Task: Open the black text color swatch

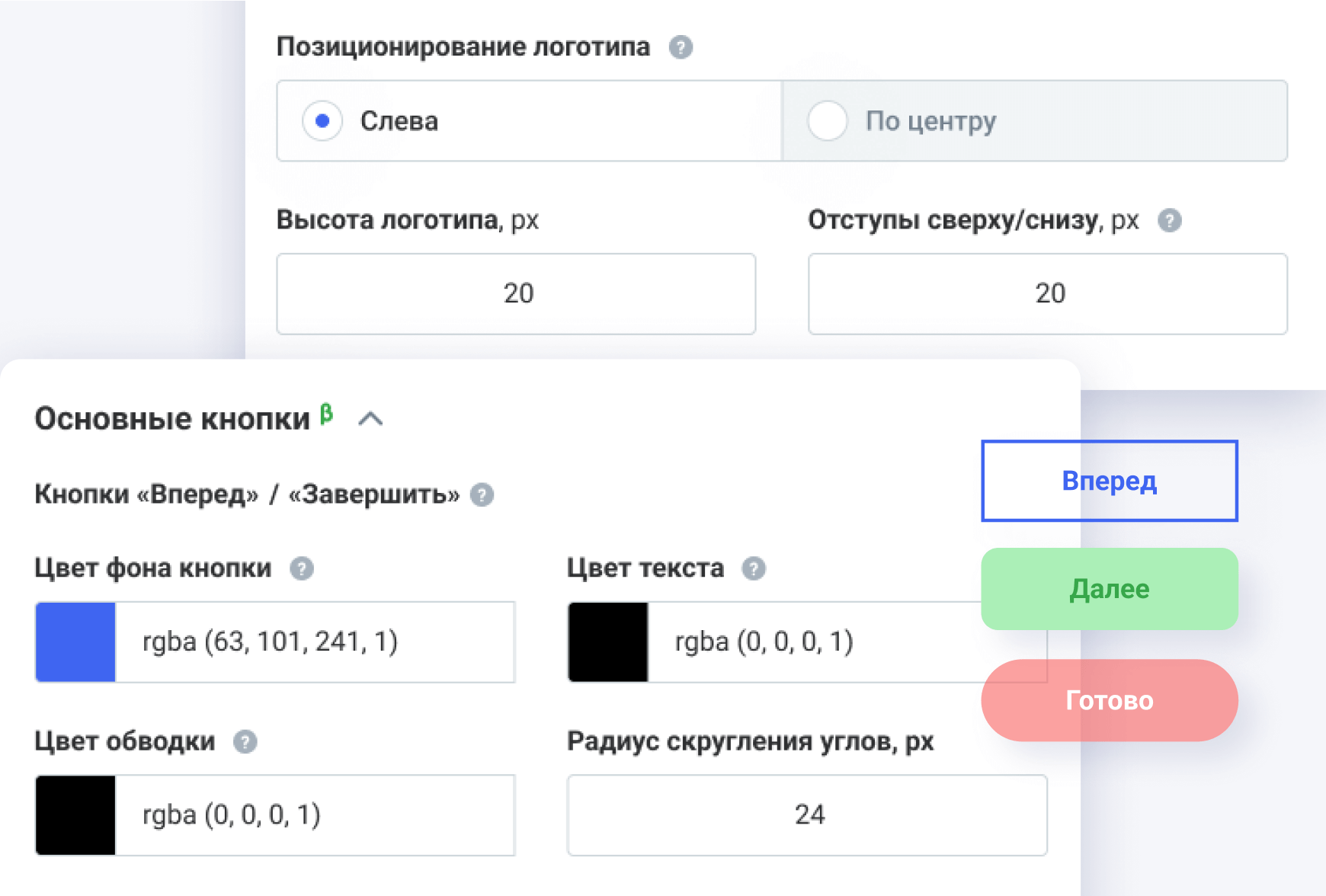Action: coord(608,642)
